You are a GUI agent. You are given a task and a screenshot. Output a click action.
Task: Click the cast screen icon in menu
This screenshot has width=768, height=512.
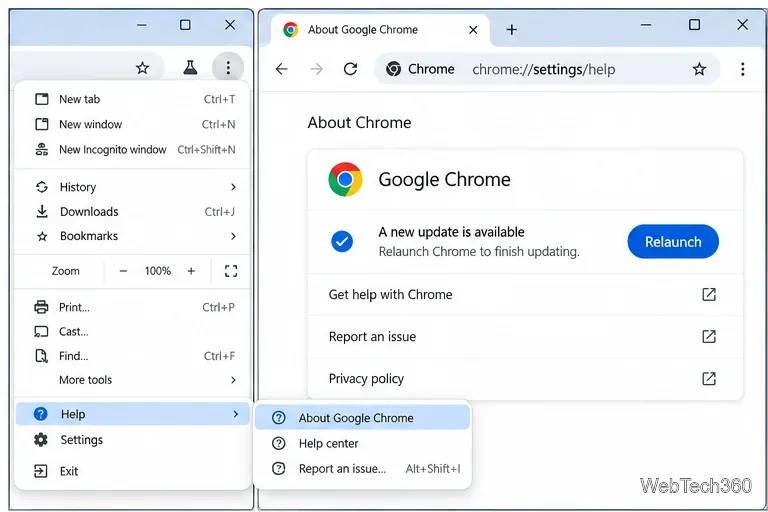pyautogui.click(x=41, y=332)
